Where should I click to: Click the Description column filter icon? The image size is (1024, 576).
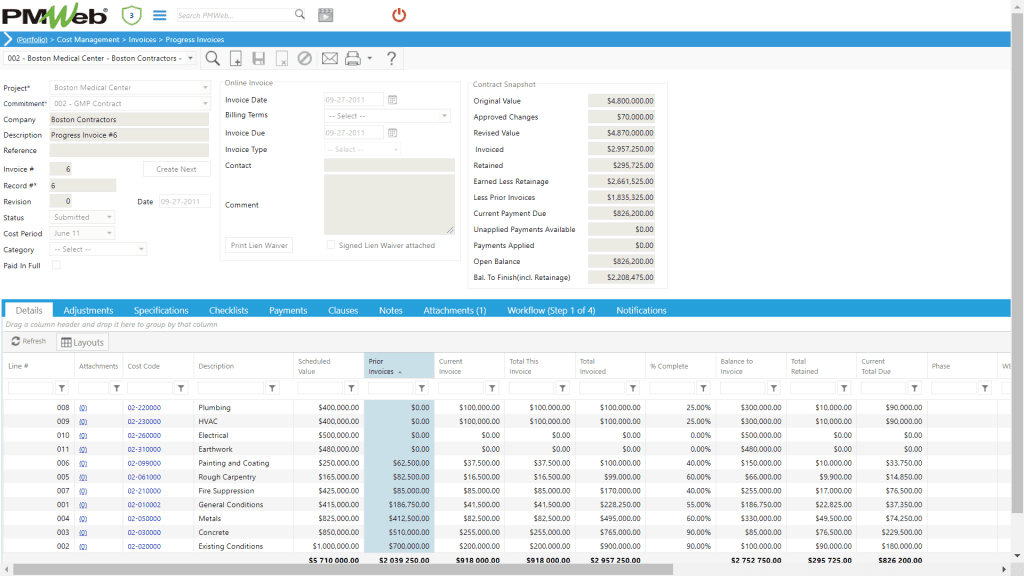272,389
